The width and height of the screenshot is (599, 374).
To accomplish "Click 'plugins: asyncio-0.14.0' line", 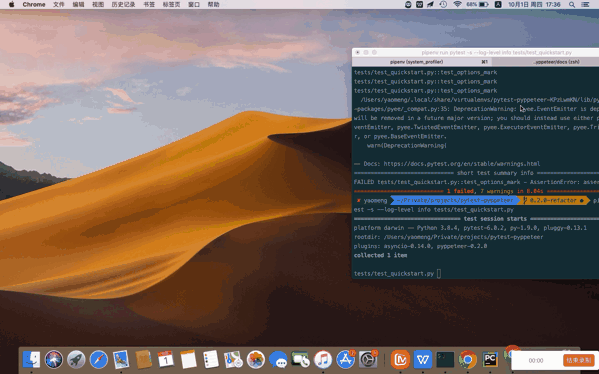I will 420,246.
